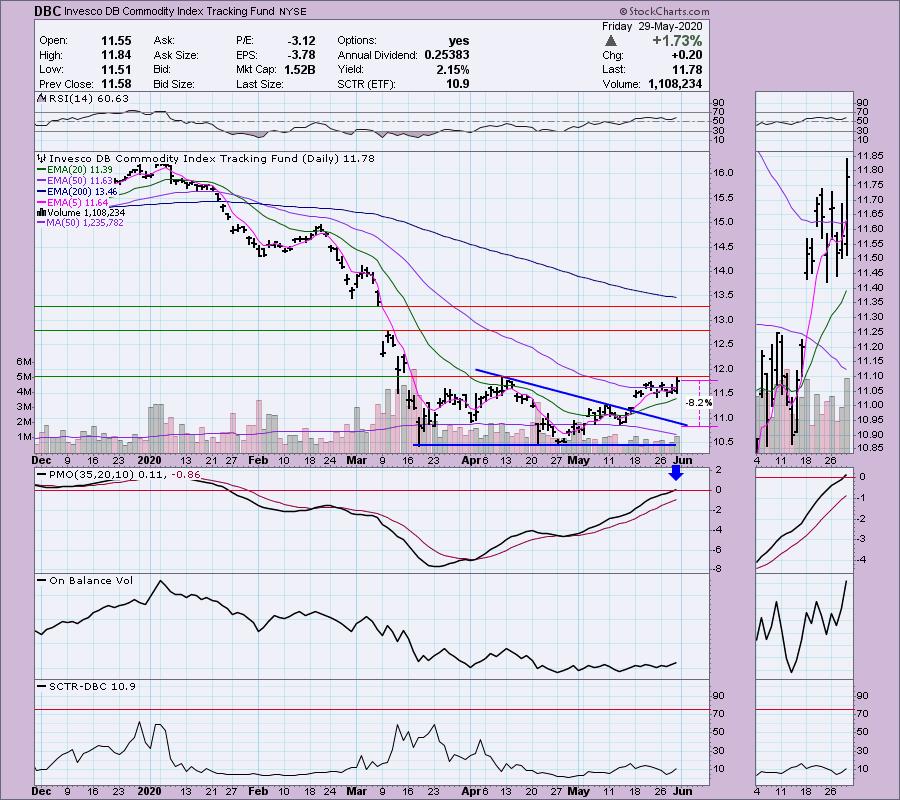This screenshot has width=900, height=800.
Task: Click the small chart icon beside RSI(14)
Action: click(41, 99)
